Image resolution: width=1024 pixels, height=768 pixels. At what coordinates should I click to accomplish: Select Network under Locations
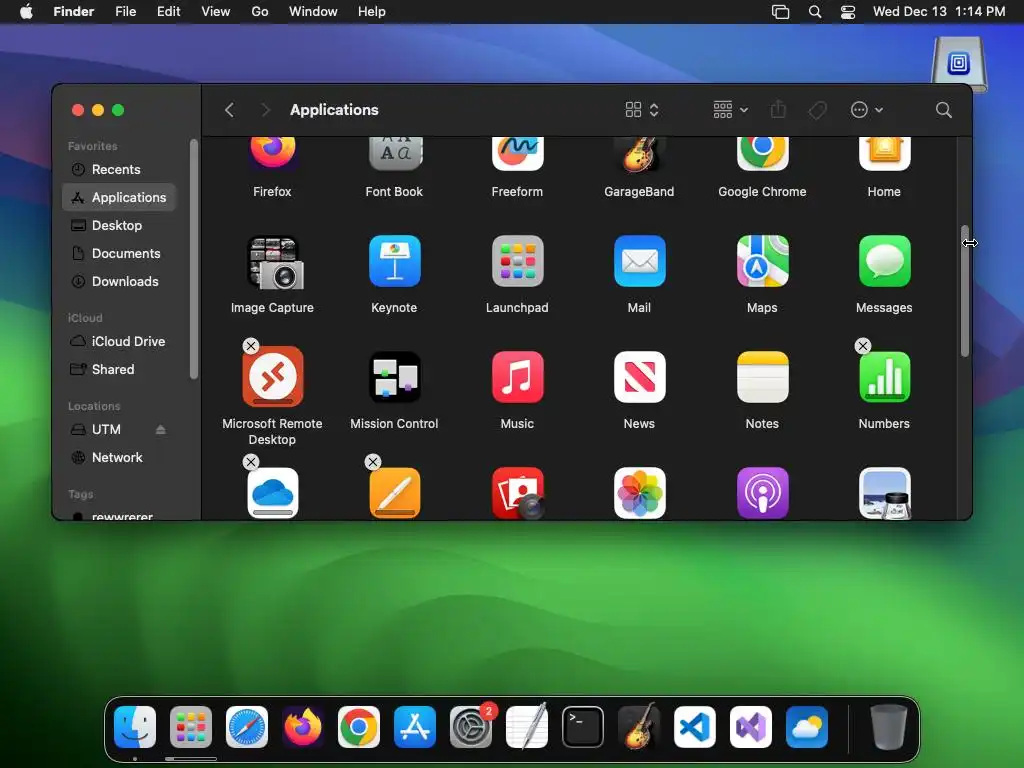point(119,457)
